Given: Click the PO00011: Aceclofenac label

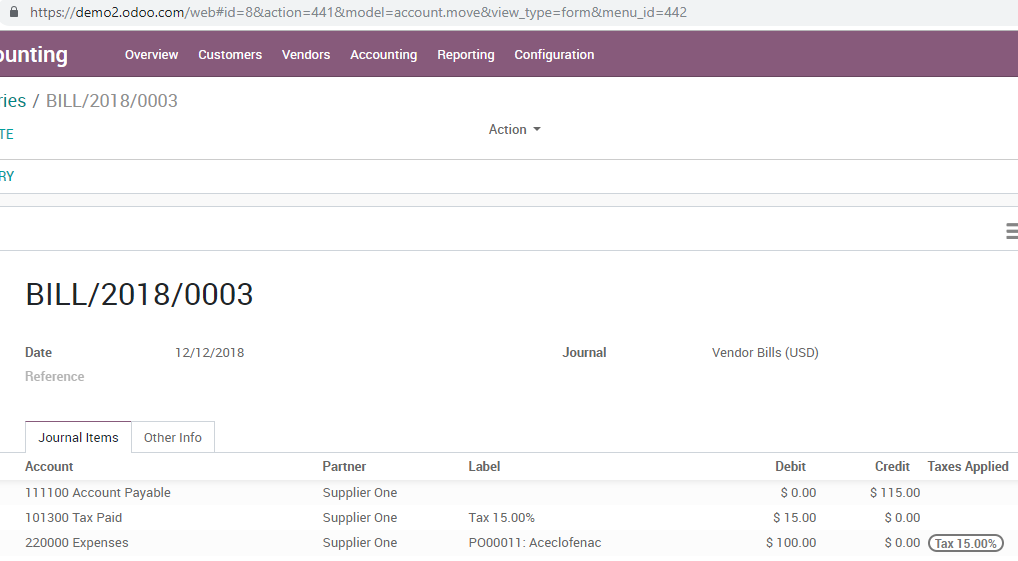Looking at the screenshot, I should [534, 543].
